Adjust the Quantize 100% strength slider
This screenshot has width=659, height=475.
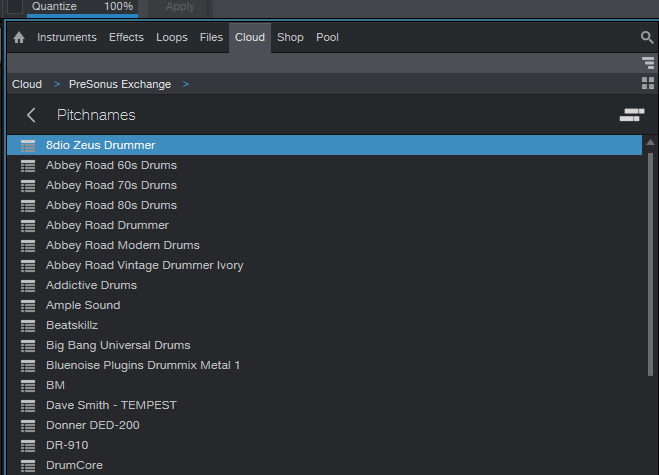pos(82,8)
